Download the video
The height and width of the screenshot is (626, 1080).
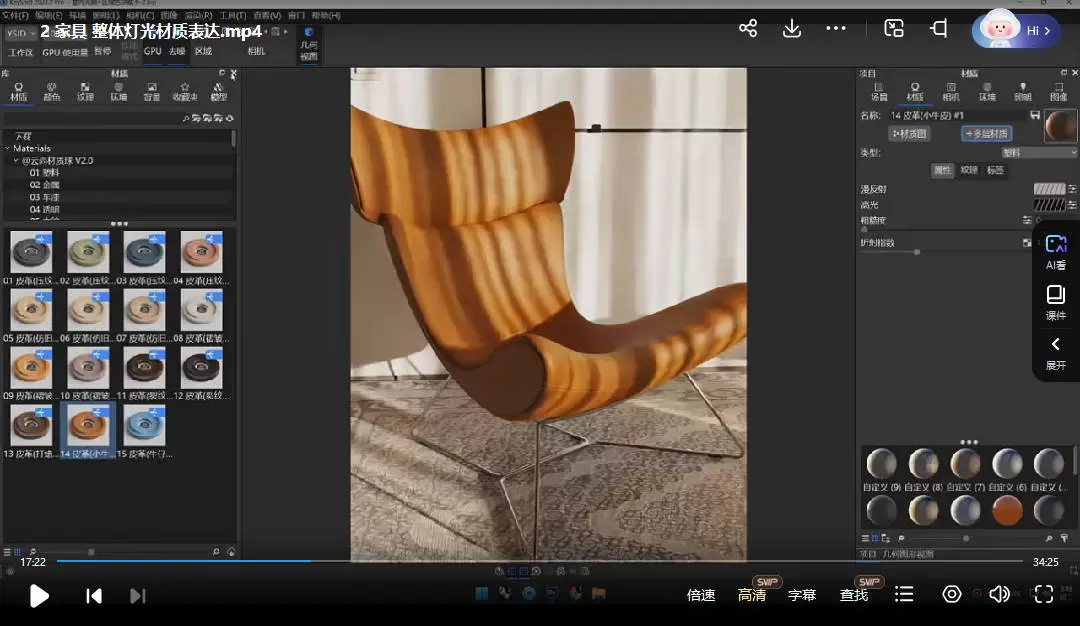pos(792,28)
